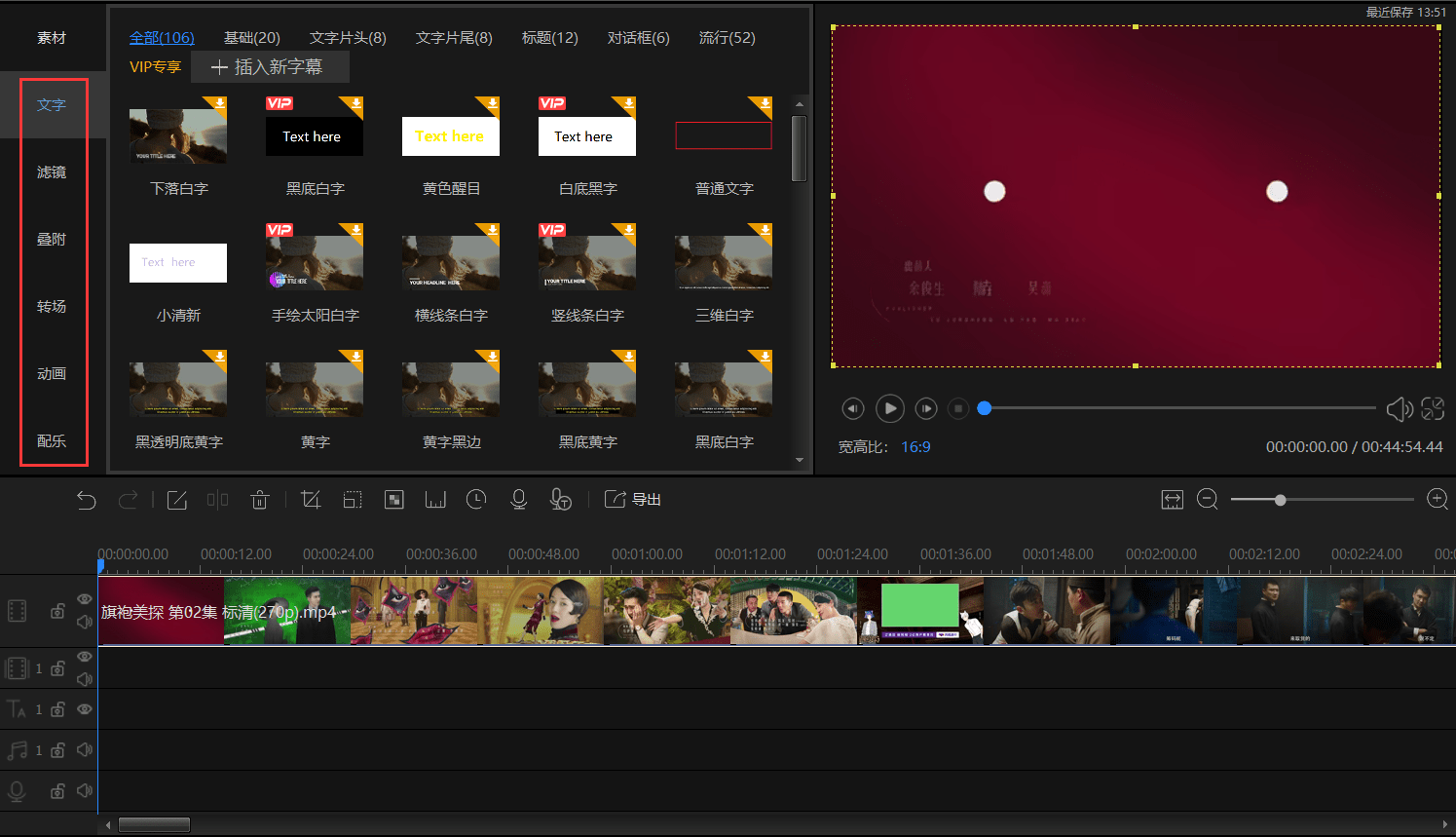Zoom out the timeline
Image resolution: width=1456 pixels, height=837 pixels.
[x=1208, y=499]
